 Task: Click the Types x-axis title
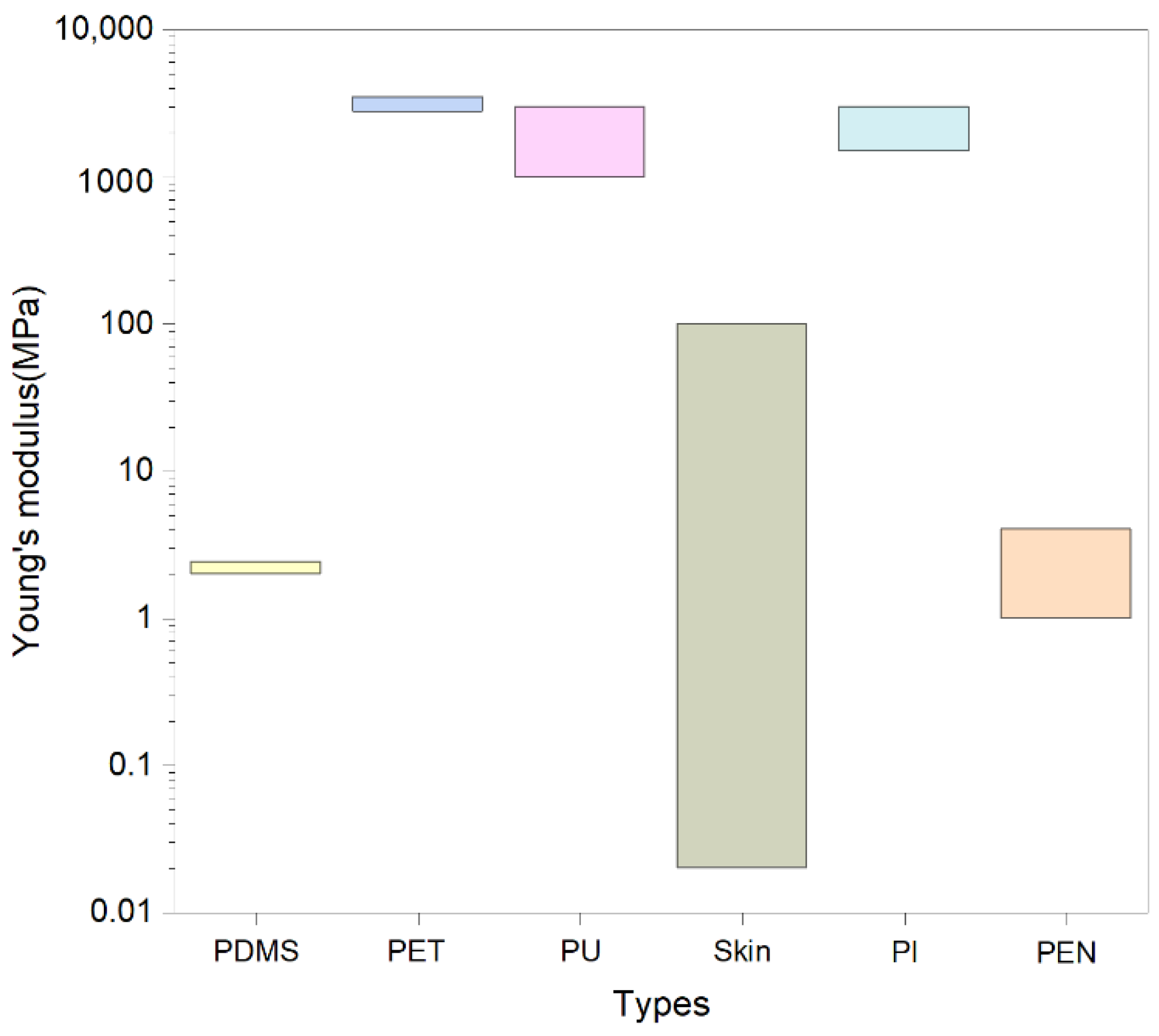click(x=661, y=1004)
